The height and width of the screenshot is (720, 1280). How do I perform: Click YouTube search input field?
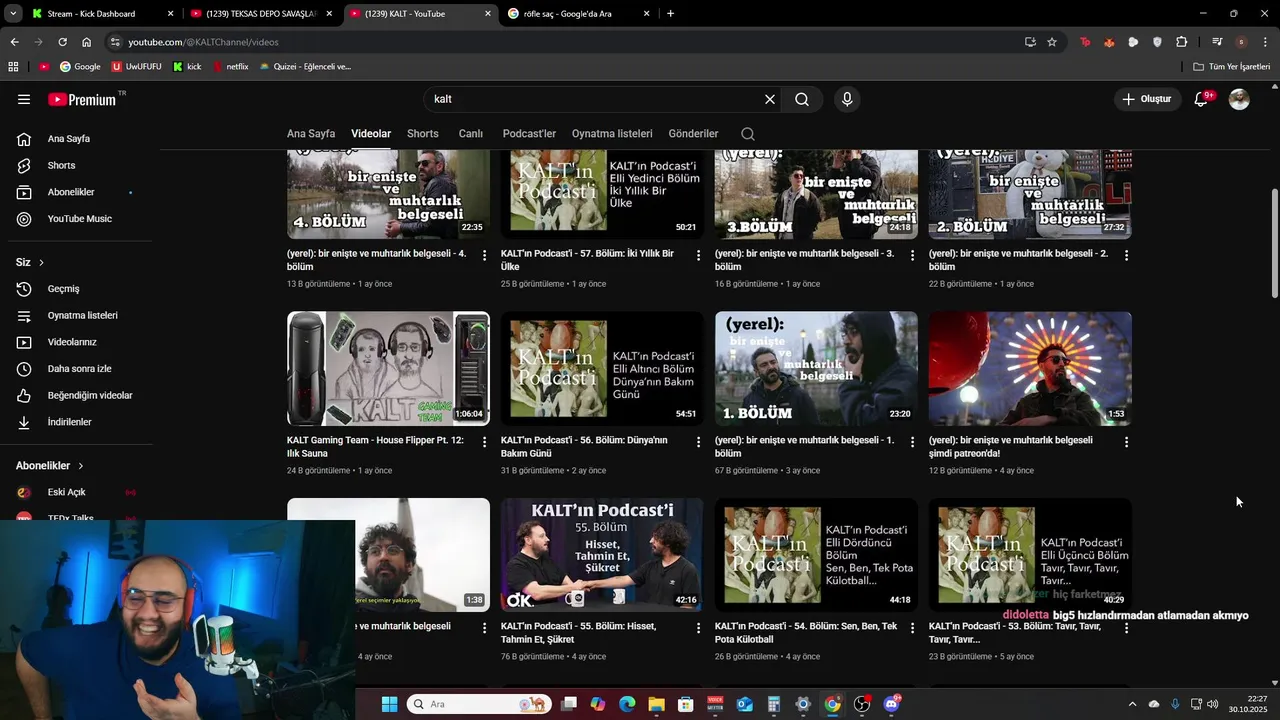[x=595, y=99]
